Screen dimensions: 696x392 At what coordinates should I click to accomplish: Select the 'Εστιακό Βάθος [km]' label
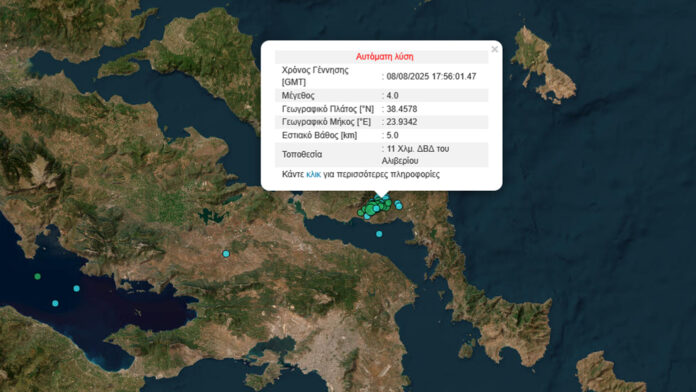tap(320, 135)
